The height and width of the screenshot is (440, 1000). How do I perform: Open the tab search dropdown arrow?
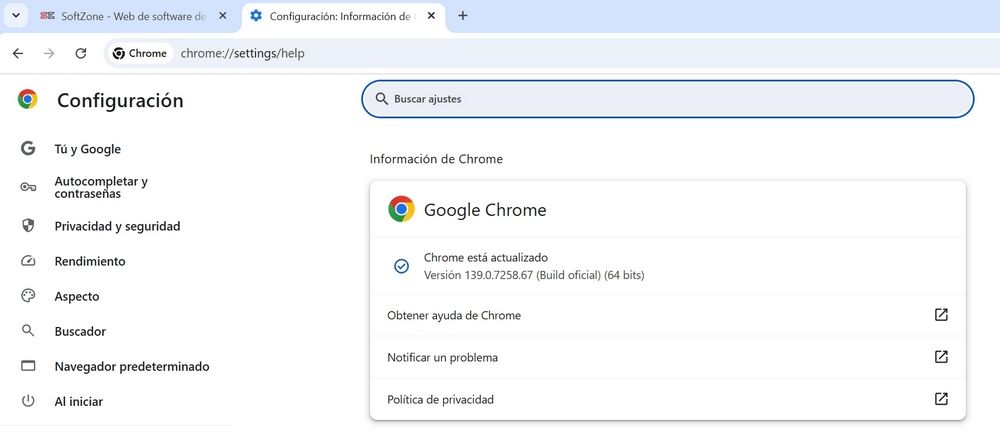tap(16, 15)
